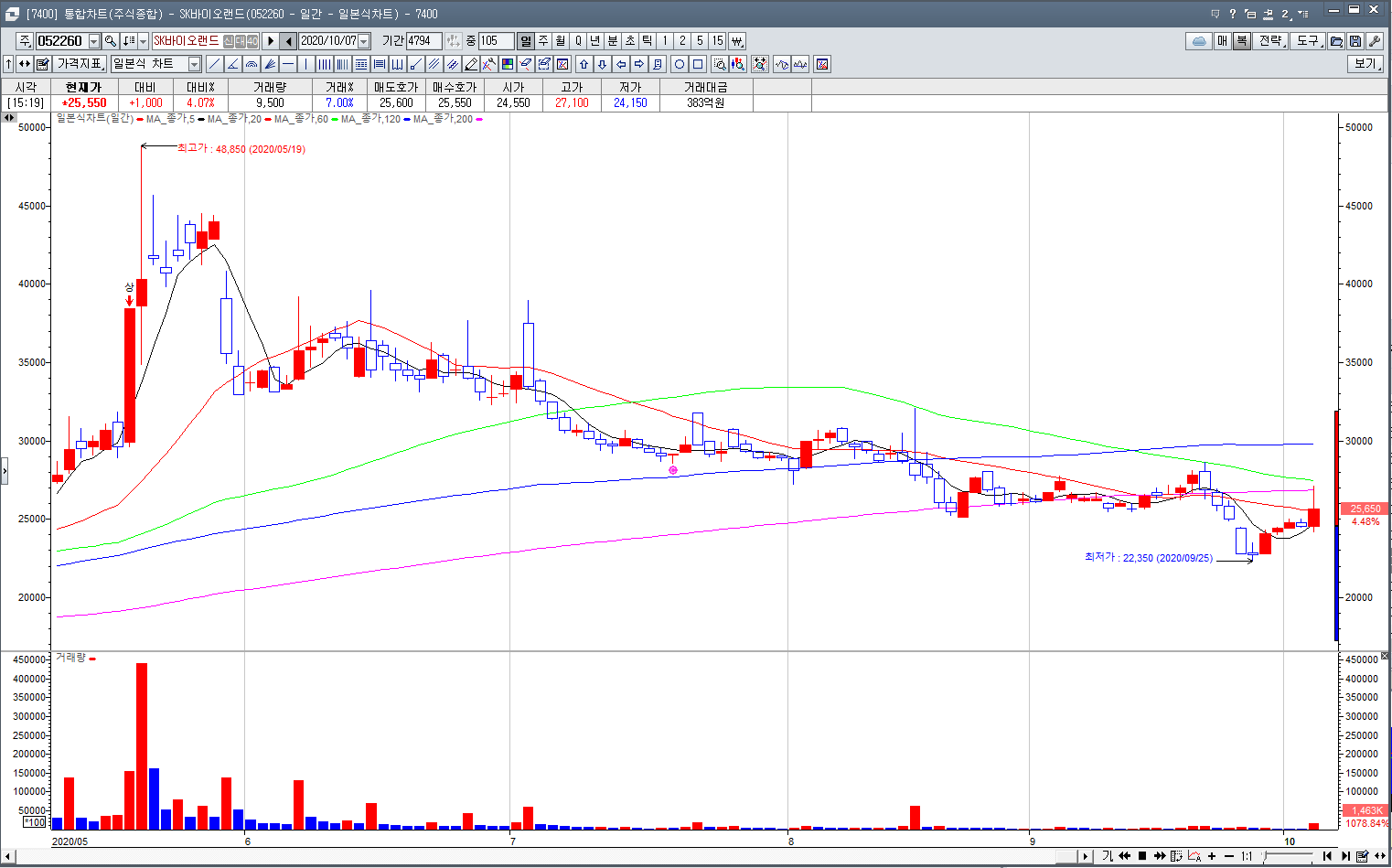The width and height of the screenshot is (1392, 868).
Task: Switch to second (초) chart period
Action: (630, 41)
